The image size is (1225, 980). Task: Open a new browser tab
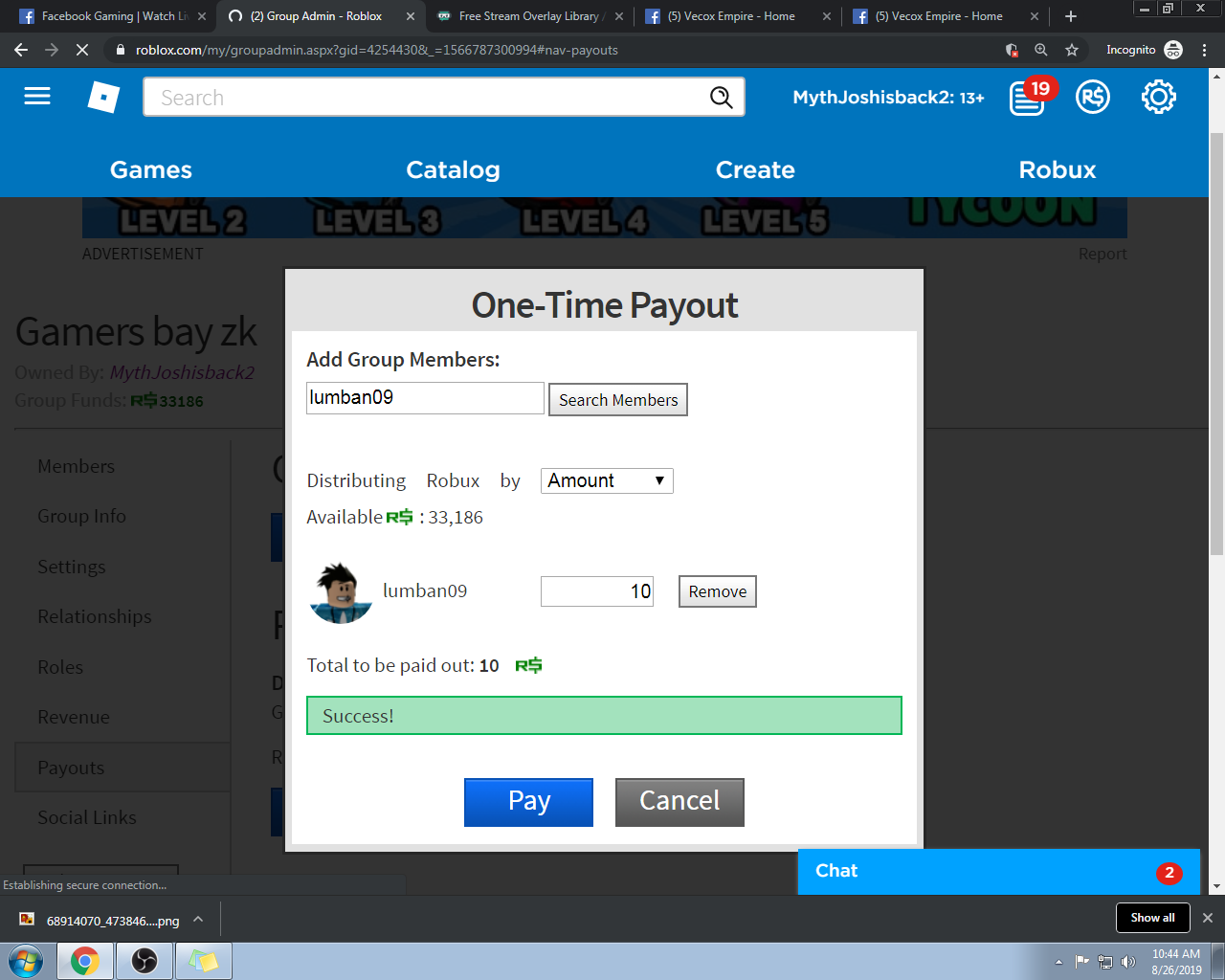point(1071,16)
